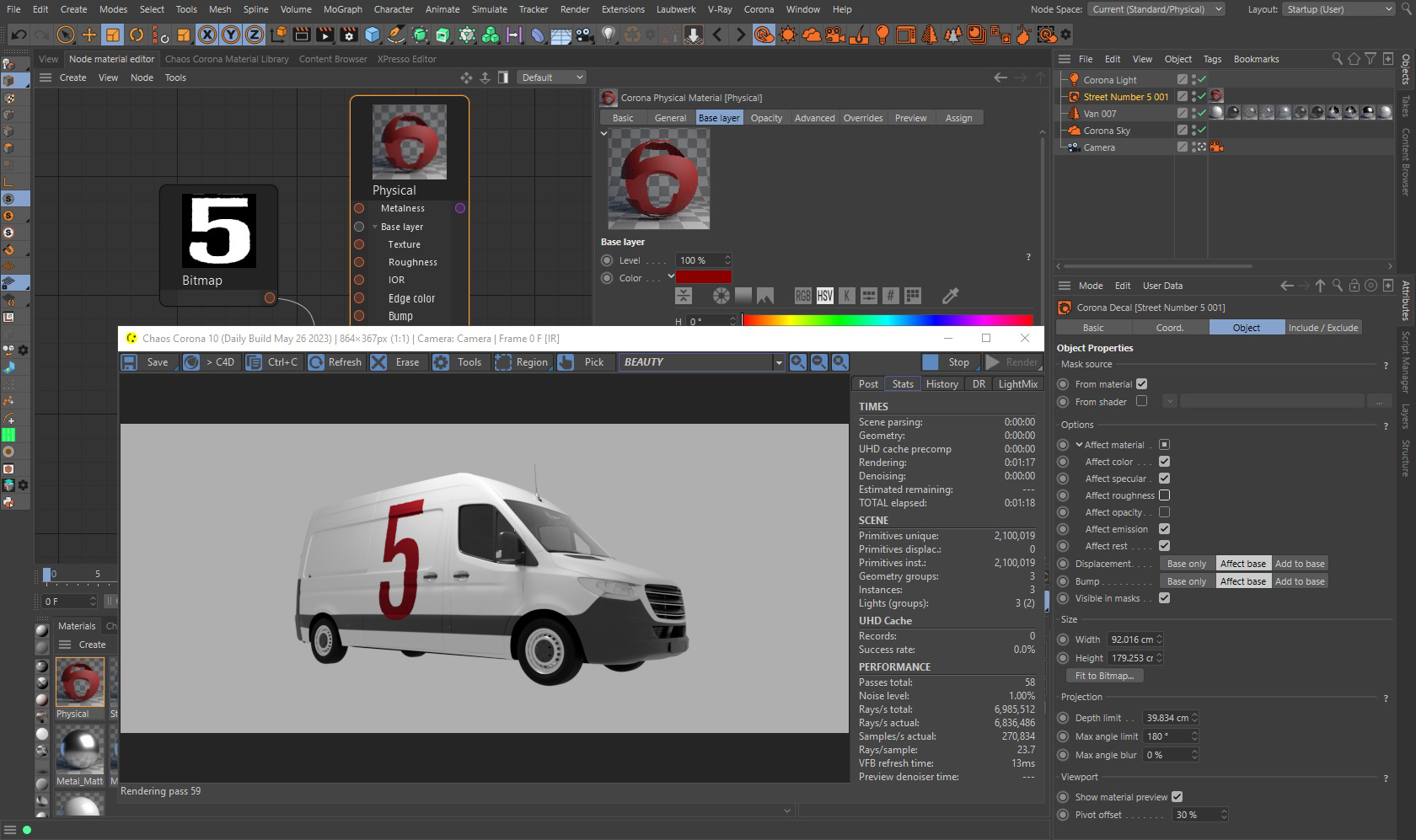Click the color wheel mode icon
Screen dimensions: 1416x840
[x=721, y=296]
